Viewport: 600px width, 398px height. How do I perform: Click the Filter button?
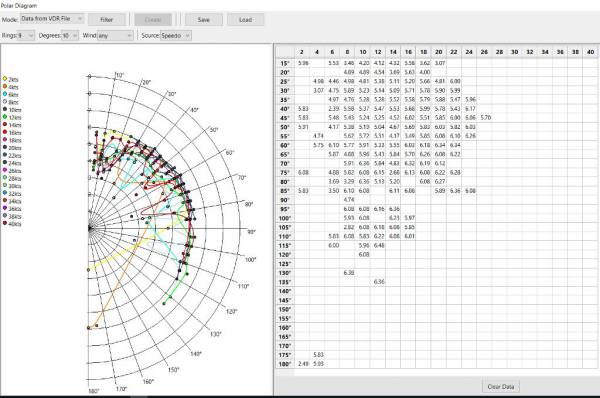click(107, 20)
